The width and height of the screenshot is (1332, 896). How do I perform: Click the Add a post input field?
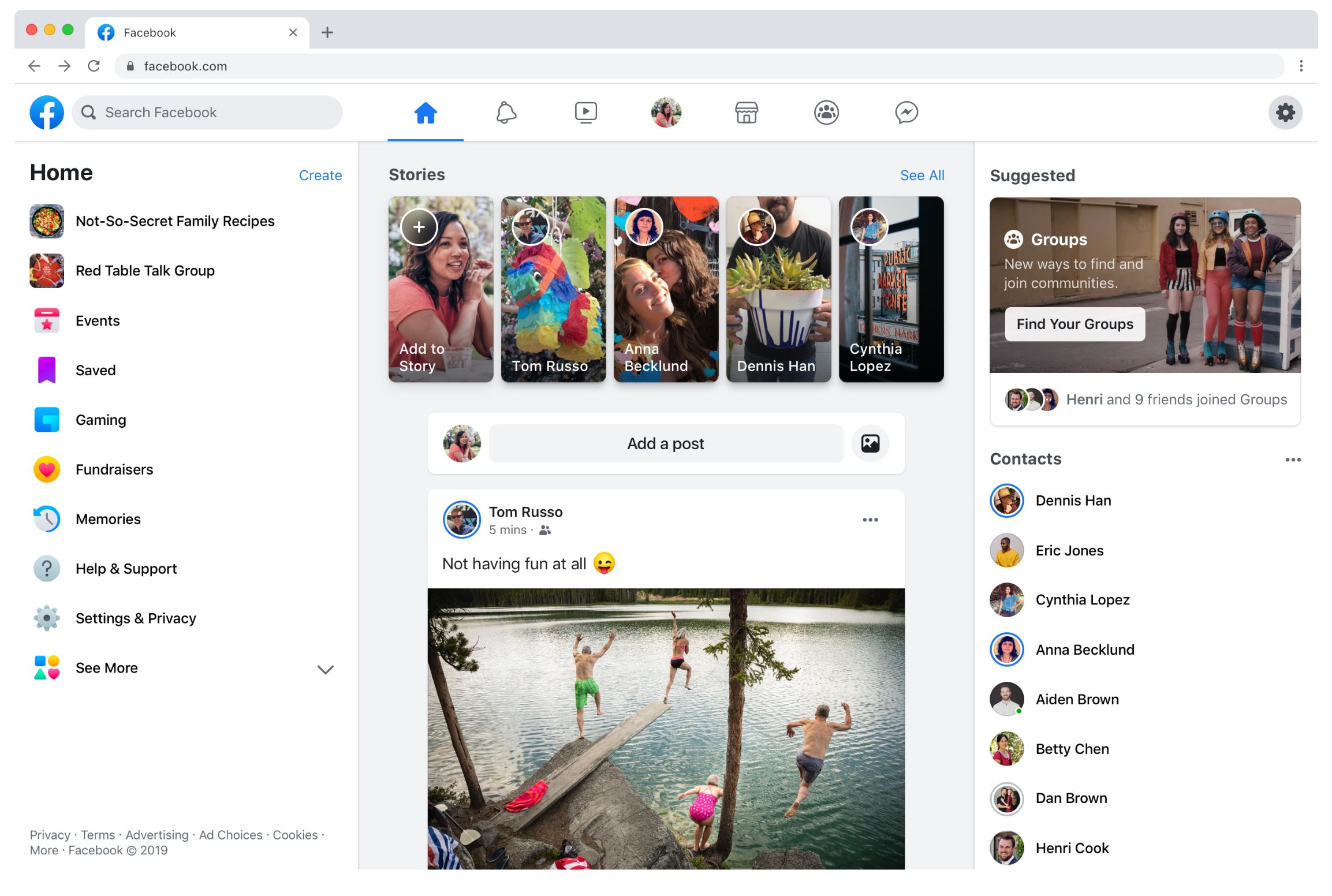coord(665,443)
